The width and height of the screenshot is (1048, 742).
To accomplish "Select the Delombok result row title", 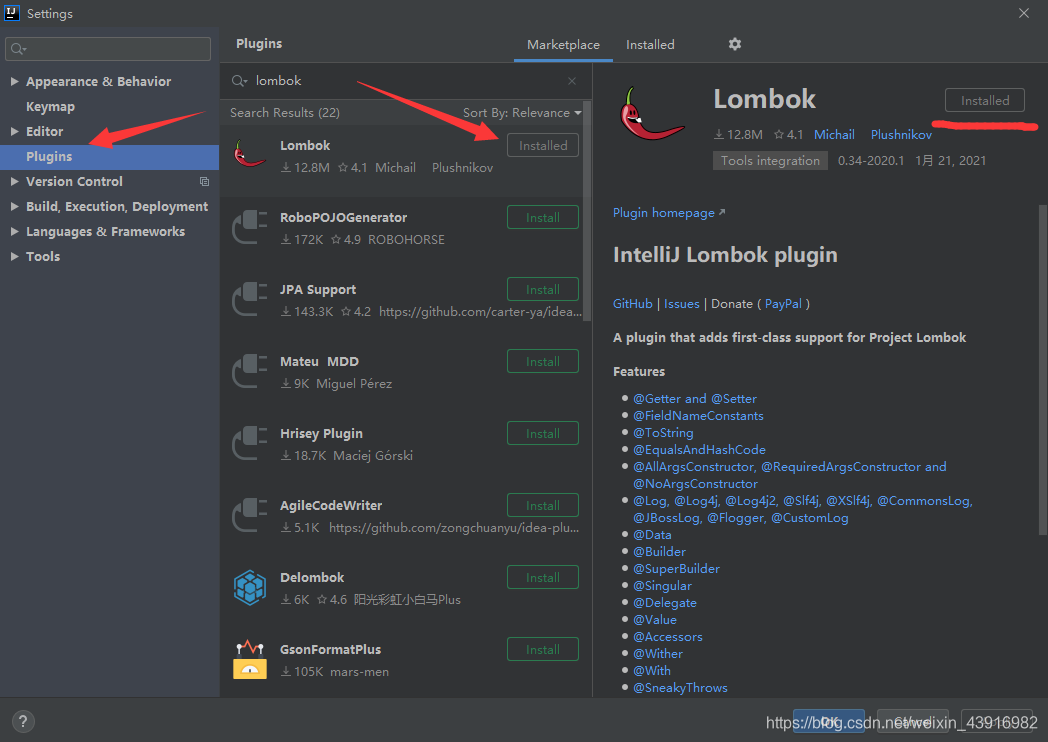I will 311,578.
